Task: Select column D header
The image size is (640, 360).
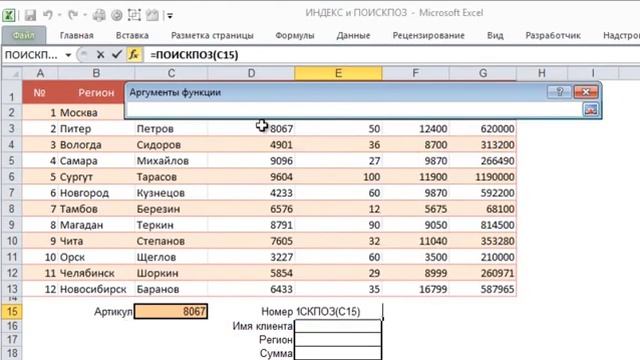Action: pyautogui.click(x=251, y=73)
